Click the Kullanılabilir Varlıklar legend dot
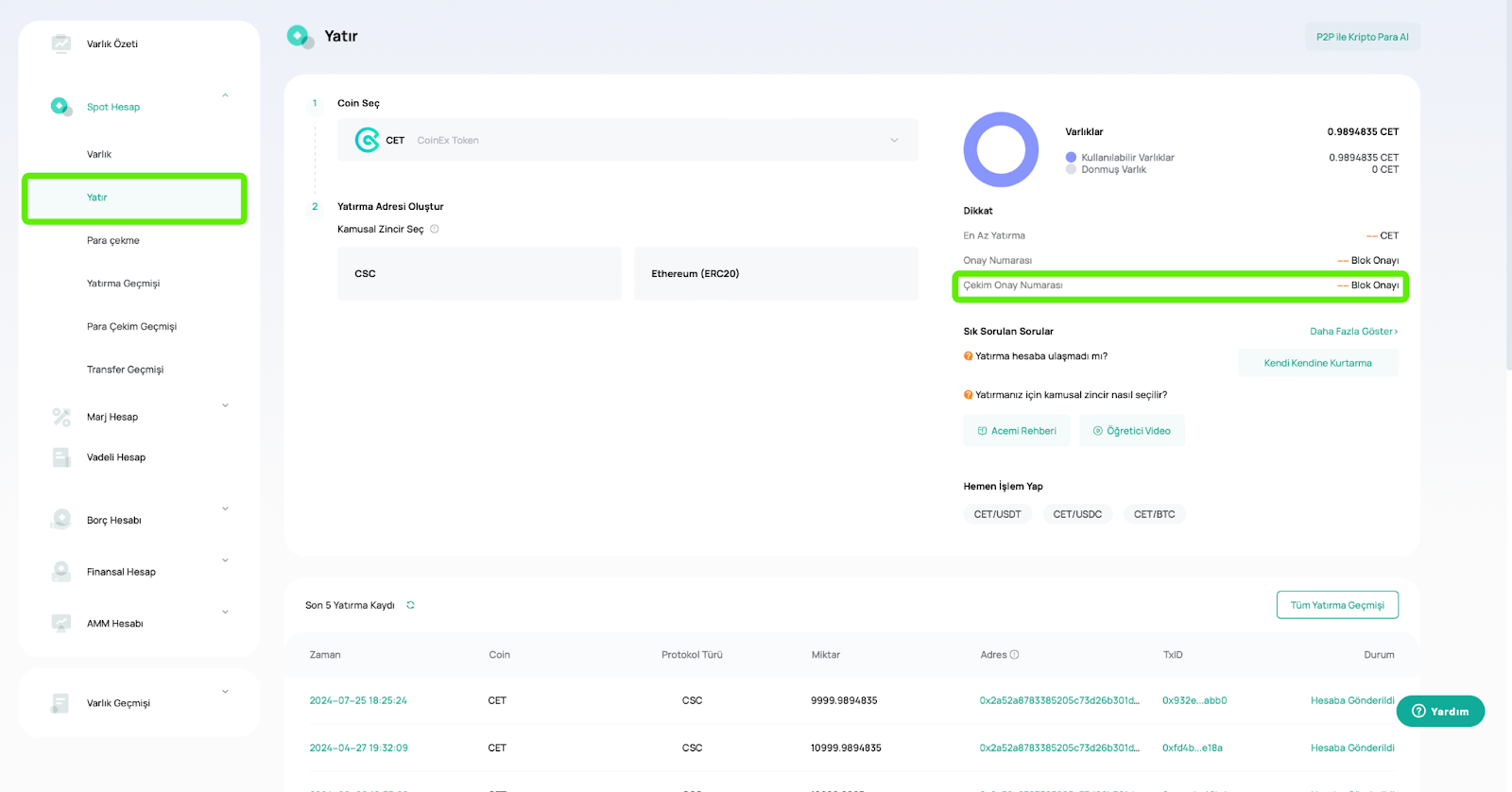 point(1071,157)
